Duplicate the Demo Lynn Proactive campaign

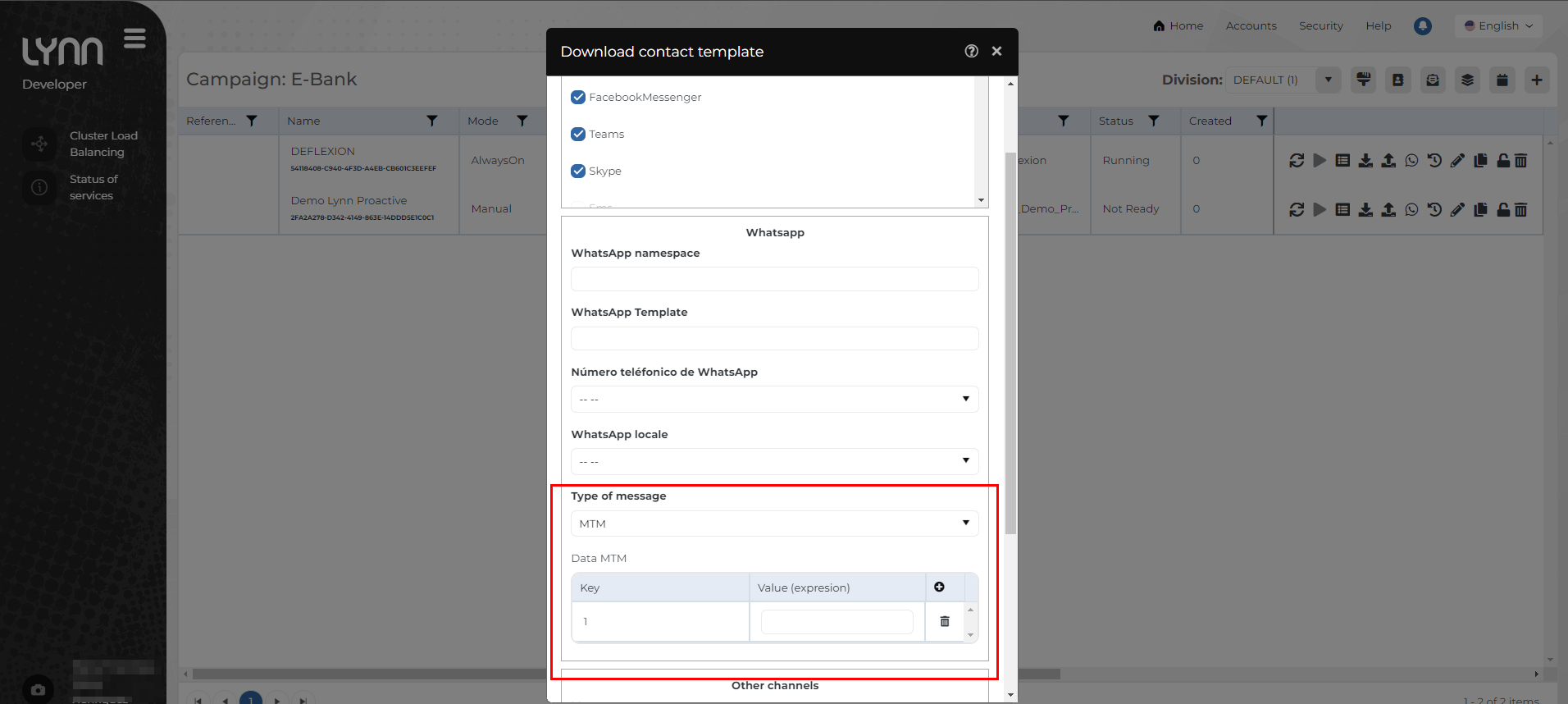pyautogui.click(x=1480, y=210)
